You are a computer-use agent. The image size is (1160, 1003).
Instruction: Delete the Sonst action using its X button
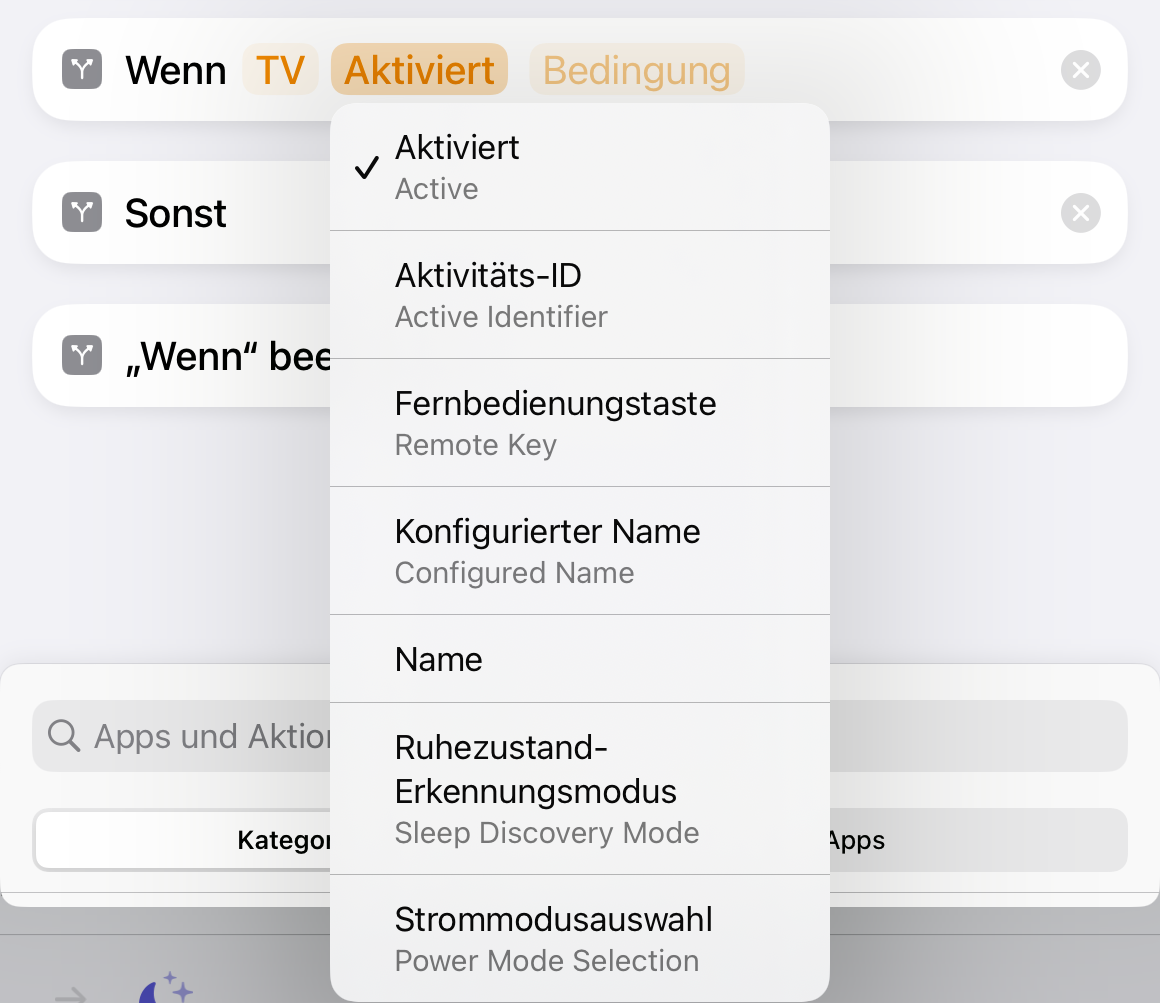(1080, 213)
